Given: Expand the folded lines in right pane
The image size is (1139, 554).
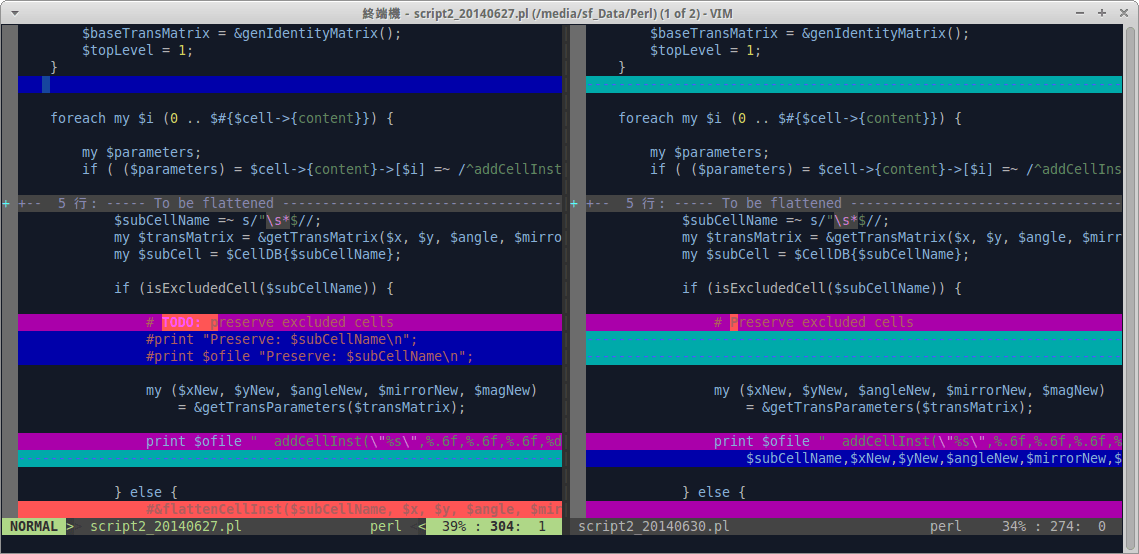Looking at the screenshot, I should pyautogui.click(x=575, y=203).
